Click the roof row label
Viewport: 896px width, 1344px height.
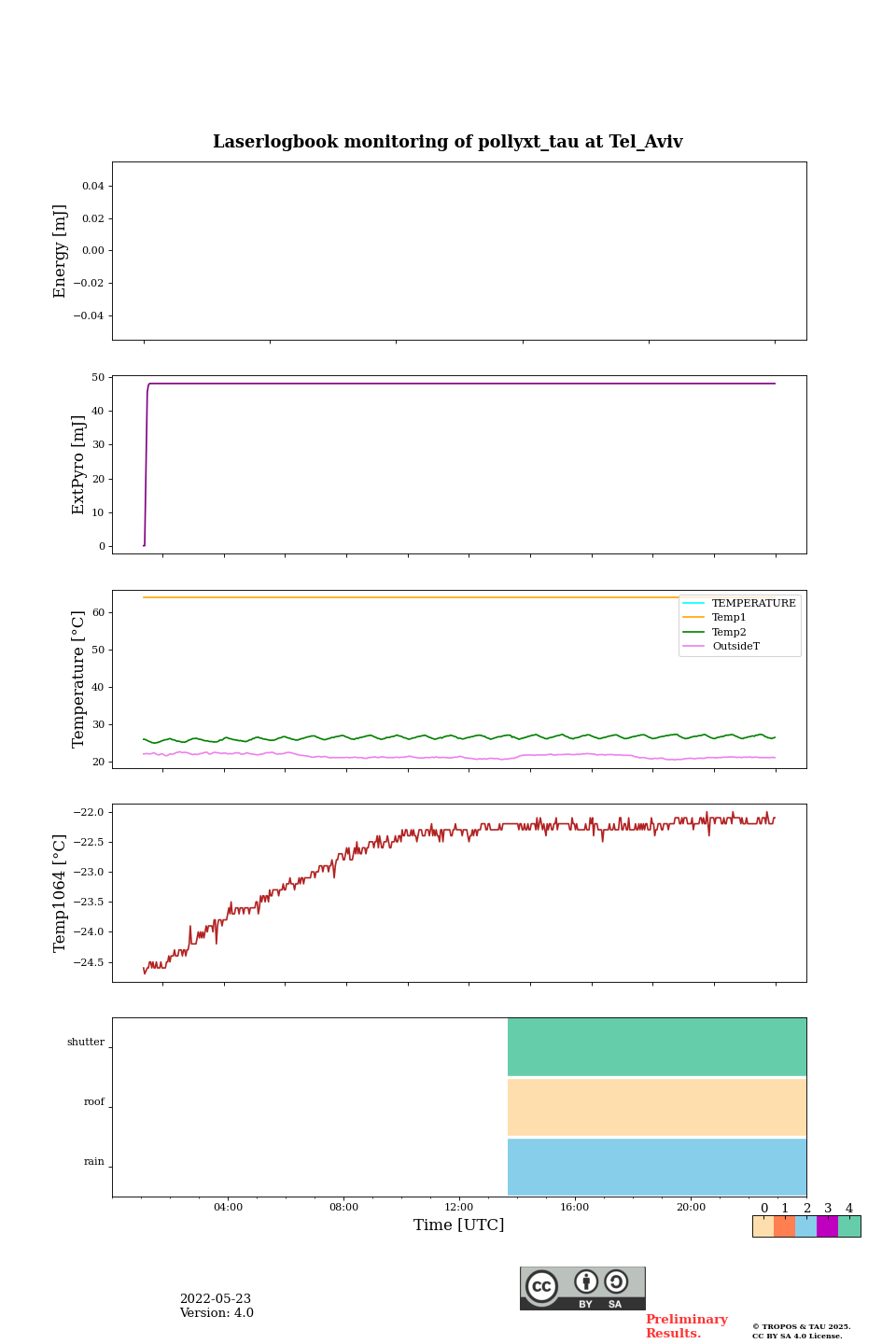click(x=94, y=1101)
